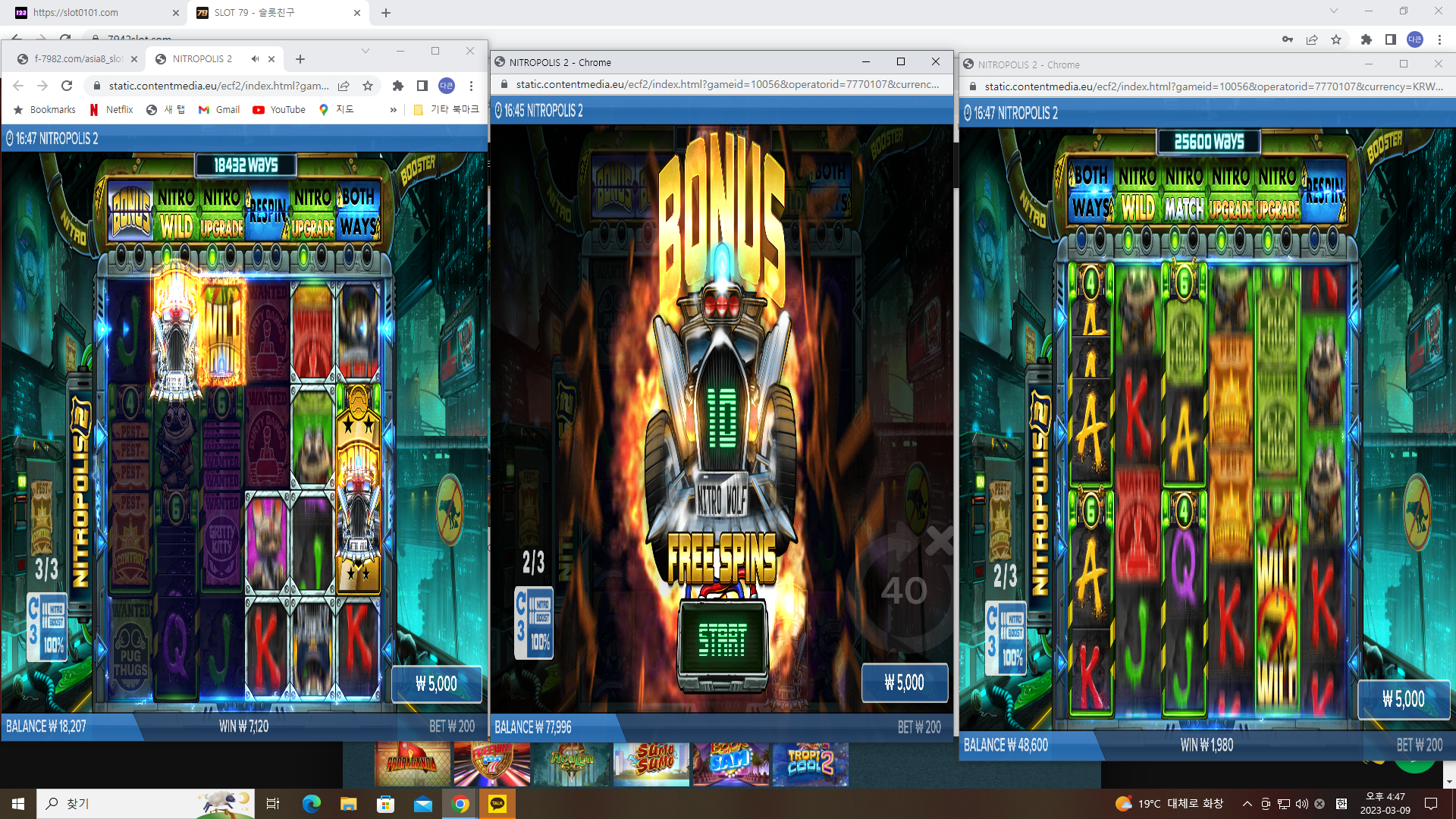Viewport: 1456px width, 819px height.
Task: Bookmark the page in left window
Action: (x=368, y=86)
